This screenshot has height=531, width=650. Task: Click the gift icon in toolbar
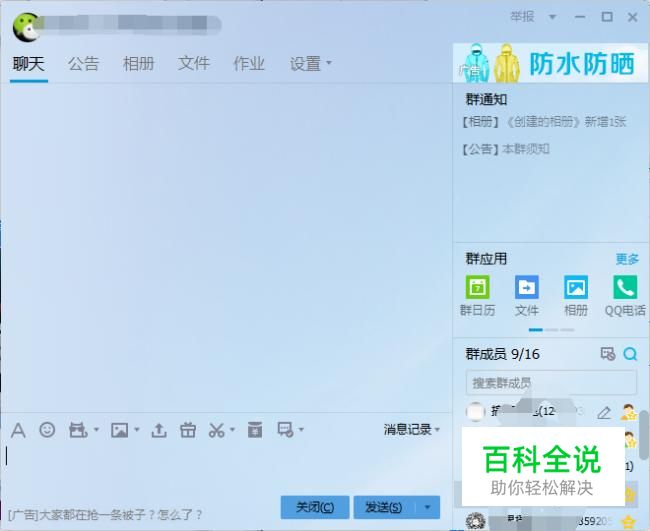coord(188,430)
